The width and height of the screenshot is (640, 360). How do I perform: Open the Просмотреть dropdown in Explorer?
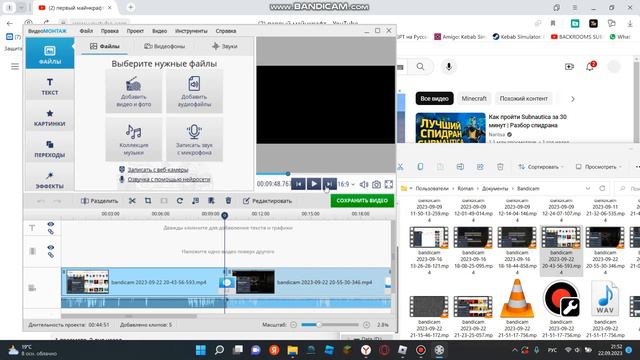pyautogui.click(x=598, y=167)
